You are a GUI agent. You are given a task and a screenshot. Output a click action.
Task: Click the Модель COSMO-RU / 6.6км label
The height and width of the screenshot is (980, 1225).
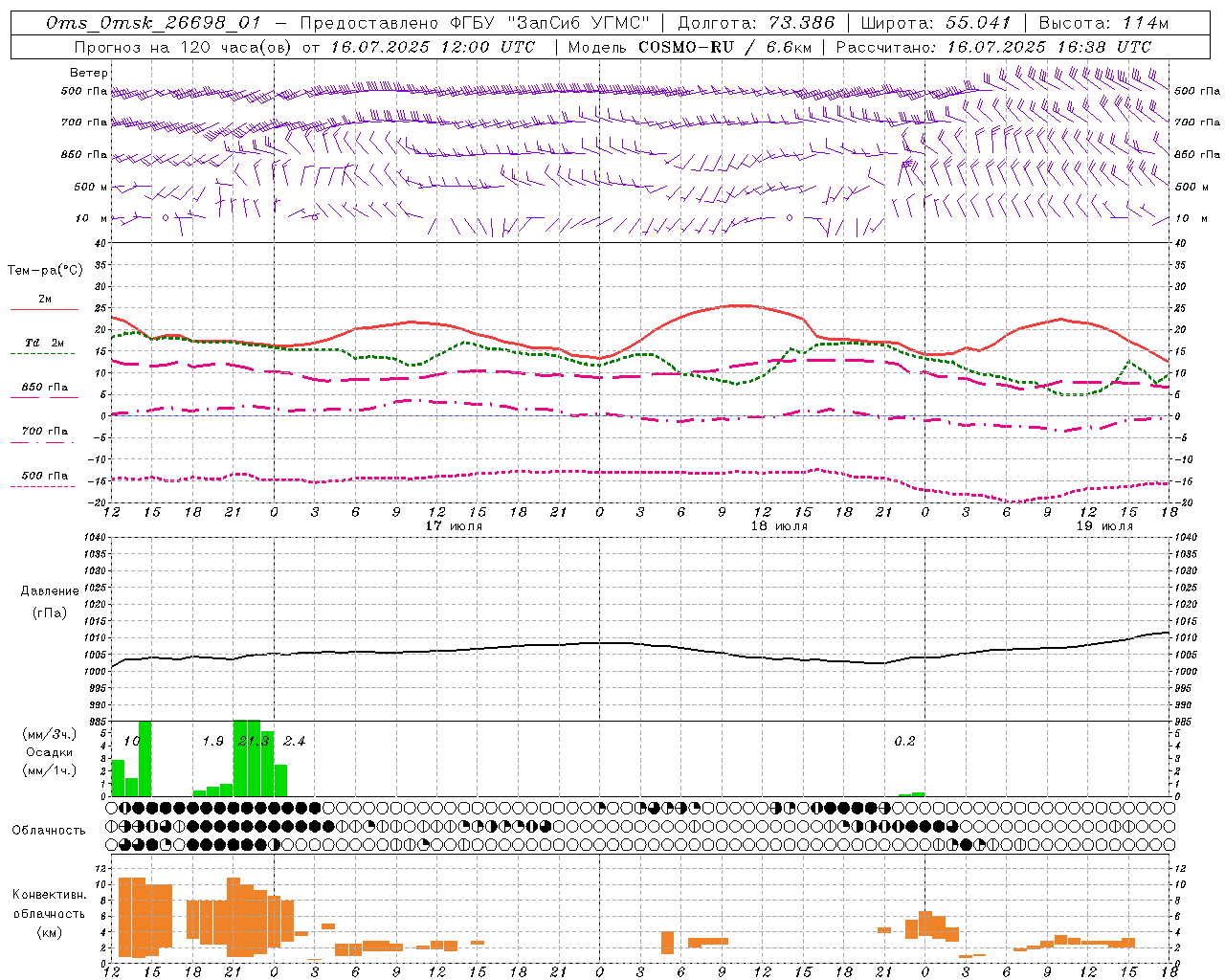690,47
